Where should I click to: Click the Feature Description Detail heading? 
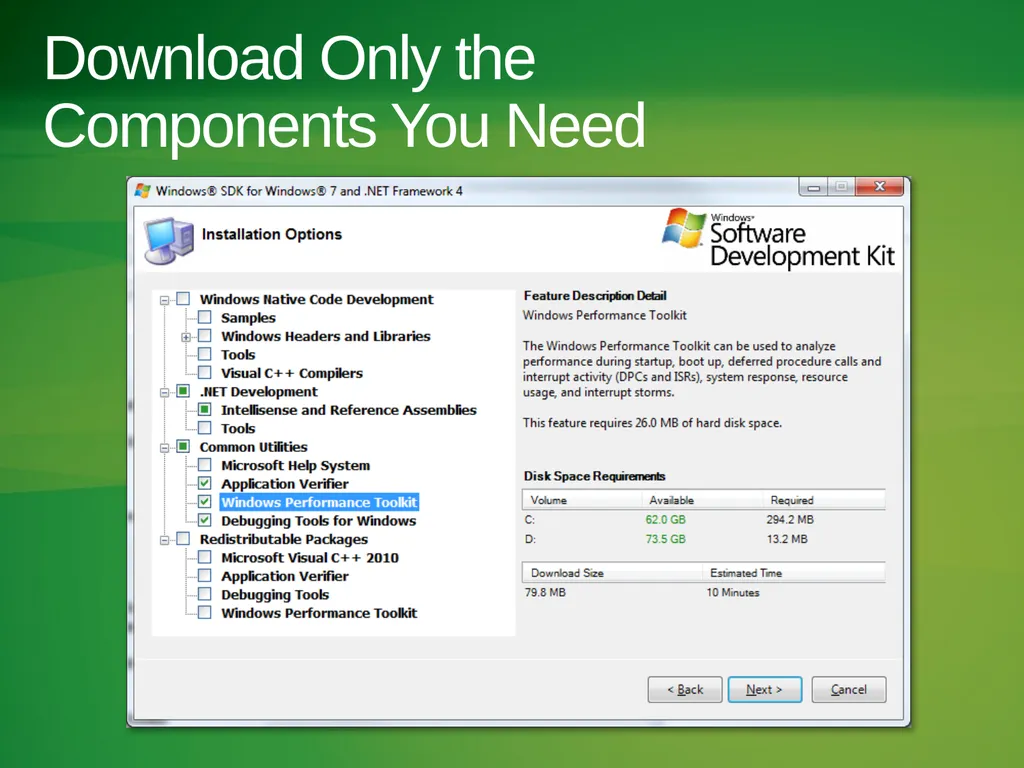coord(595,296)
